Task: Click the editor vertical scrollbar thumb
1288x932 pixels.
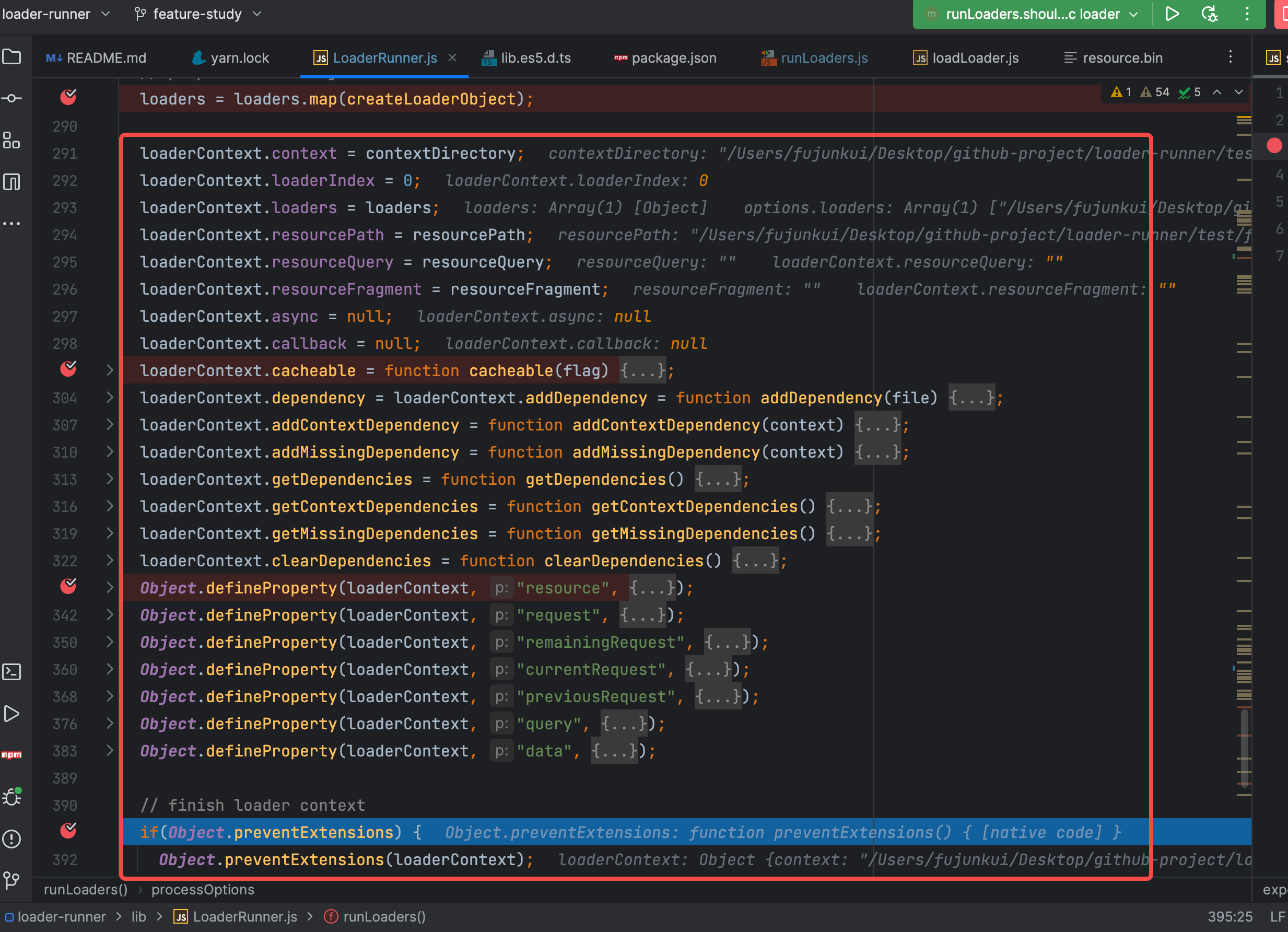Action: pos(1244,749)
